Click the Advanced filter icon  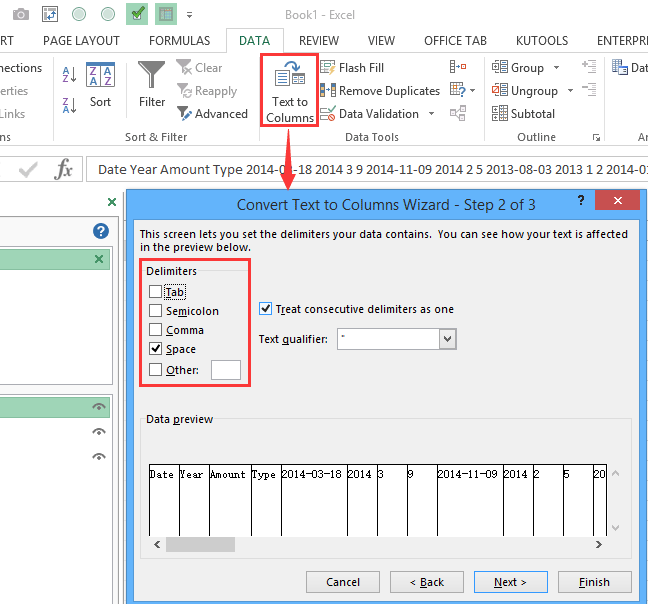coord(185,114)
